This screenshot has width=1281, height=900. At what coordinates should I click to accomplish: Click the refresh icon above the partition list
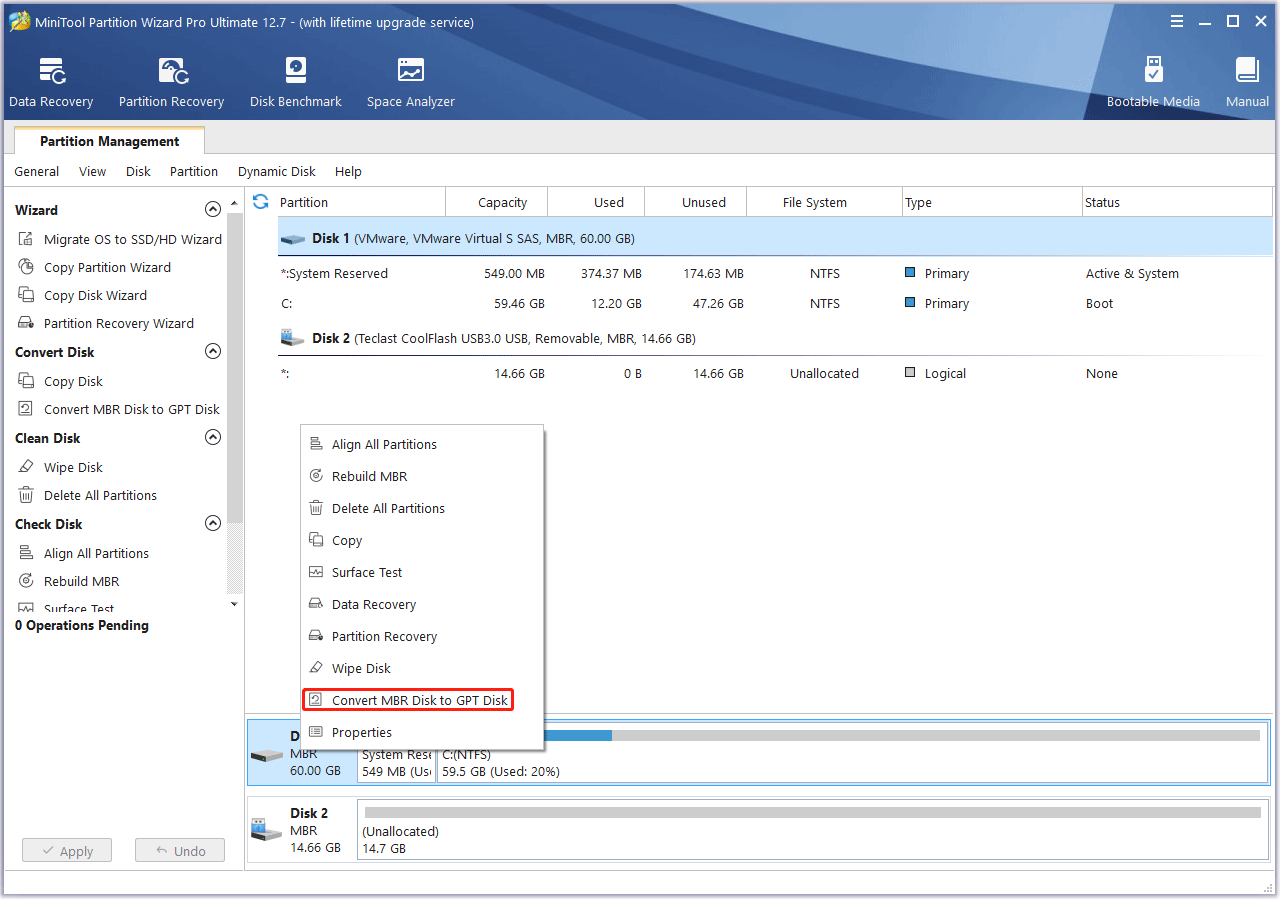click(x=260, y=201)
